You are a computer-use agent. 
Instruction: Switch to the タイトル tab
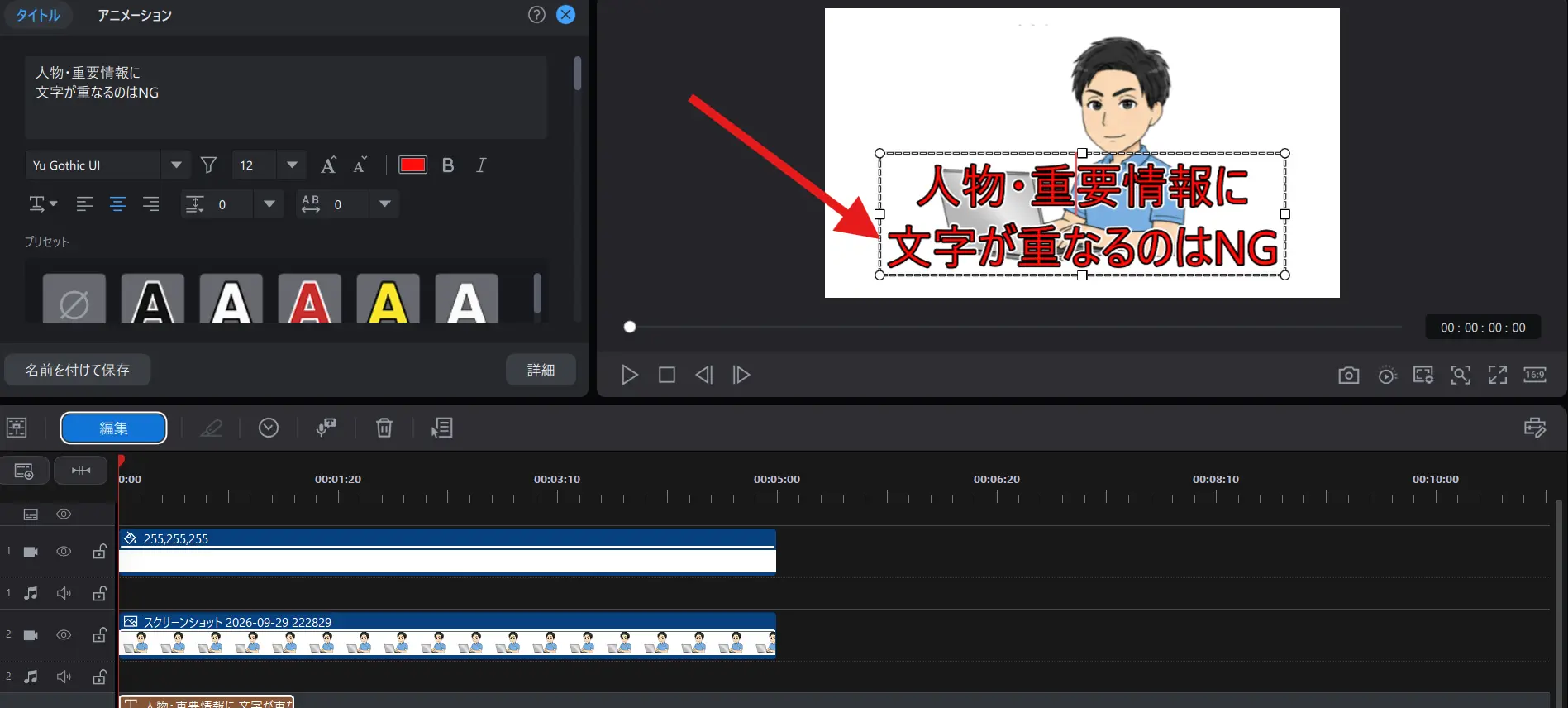point(38,16)
